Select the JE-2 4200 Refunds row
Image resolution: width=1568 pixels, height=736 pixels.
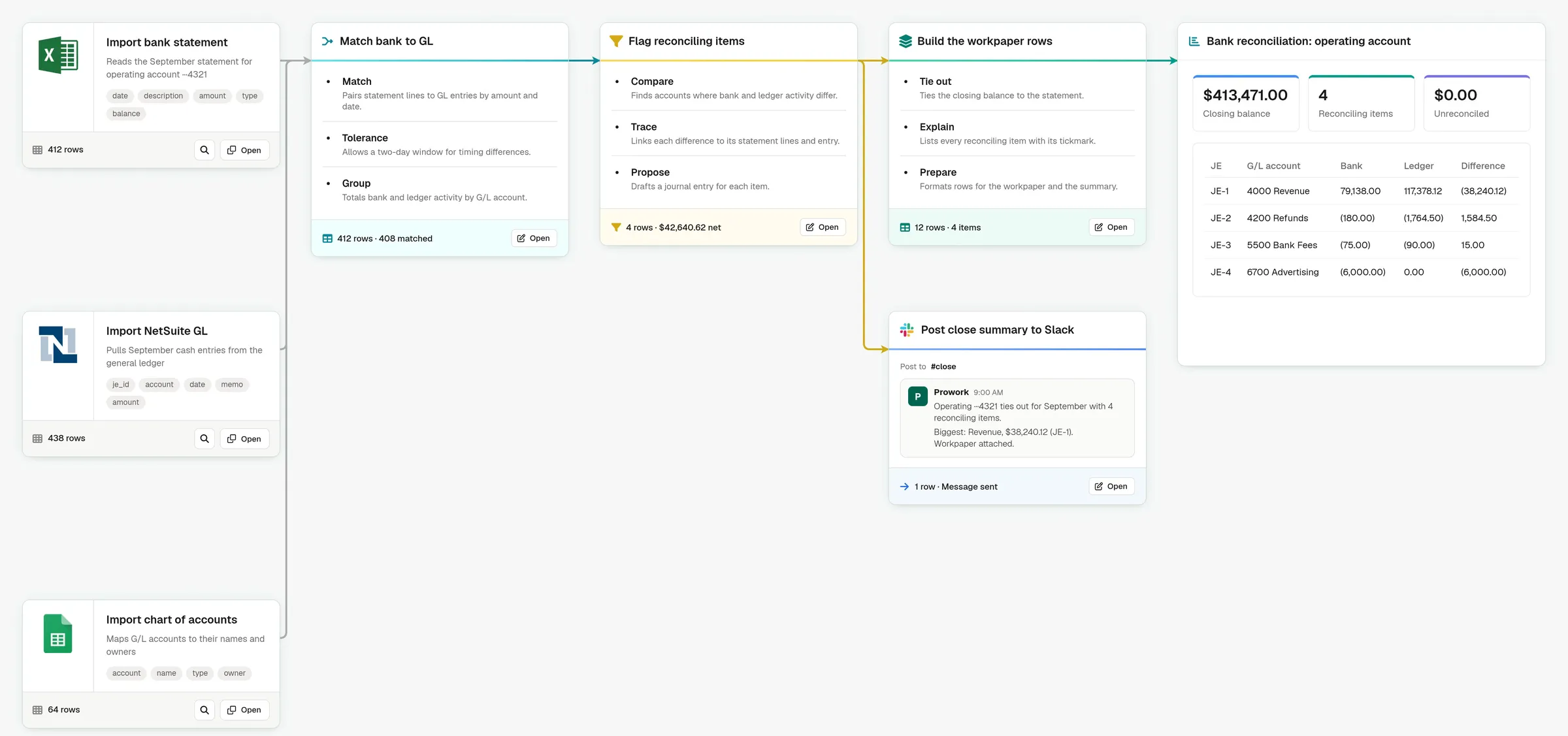(1362, 218)
